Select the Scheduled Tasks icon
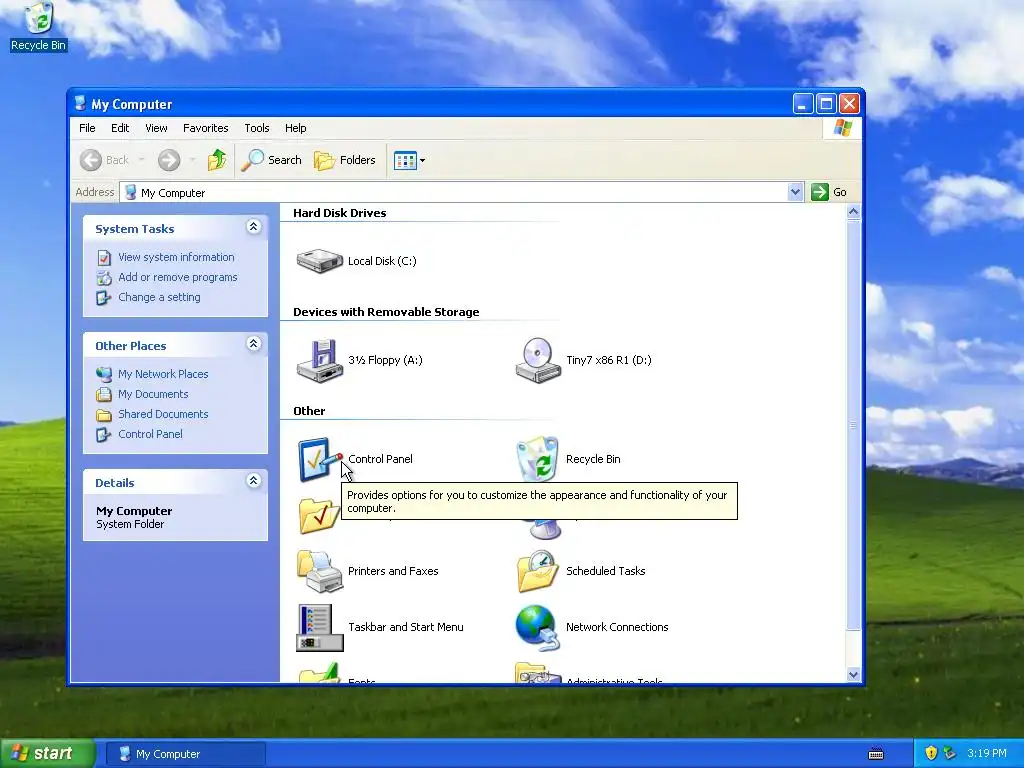The height and width of the screenshot is (768, 1024). pyautogui.click(x=538, y=571)
